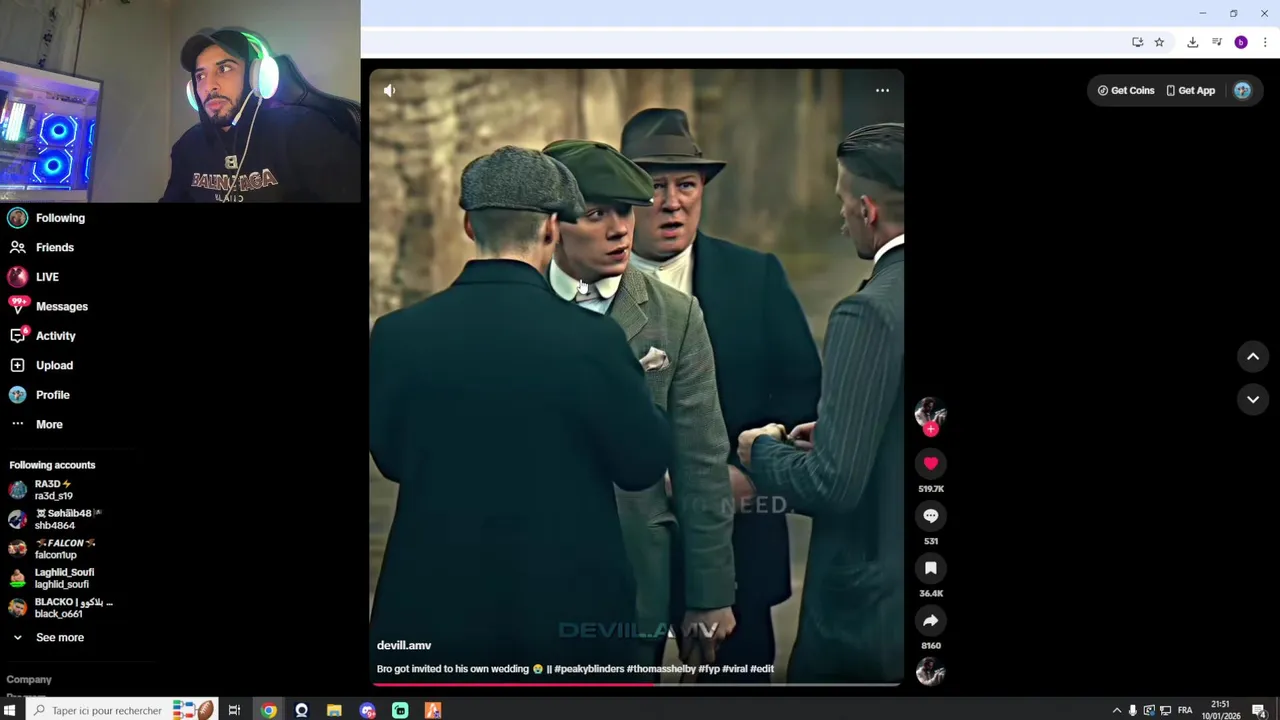Open Chrome media controls icon

1217,42
